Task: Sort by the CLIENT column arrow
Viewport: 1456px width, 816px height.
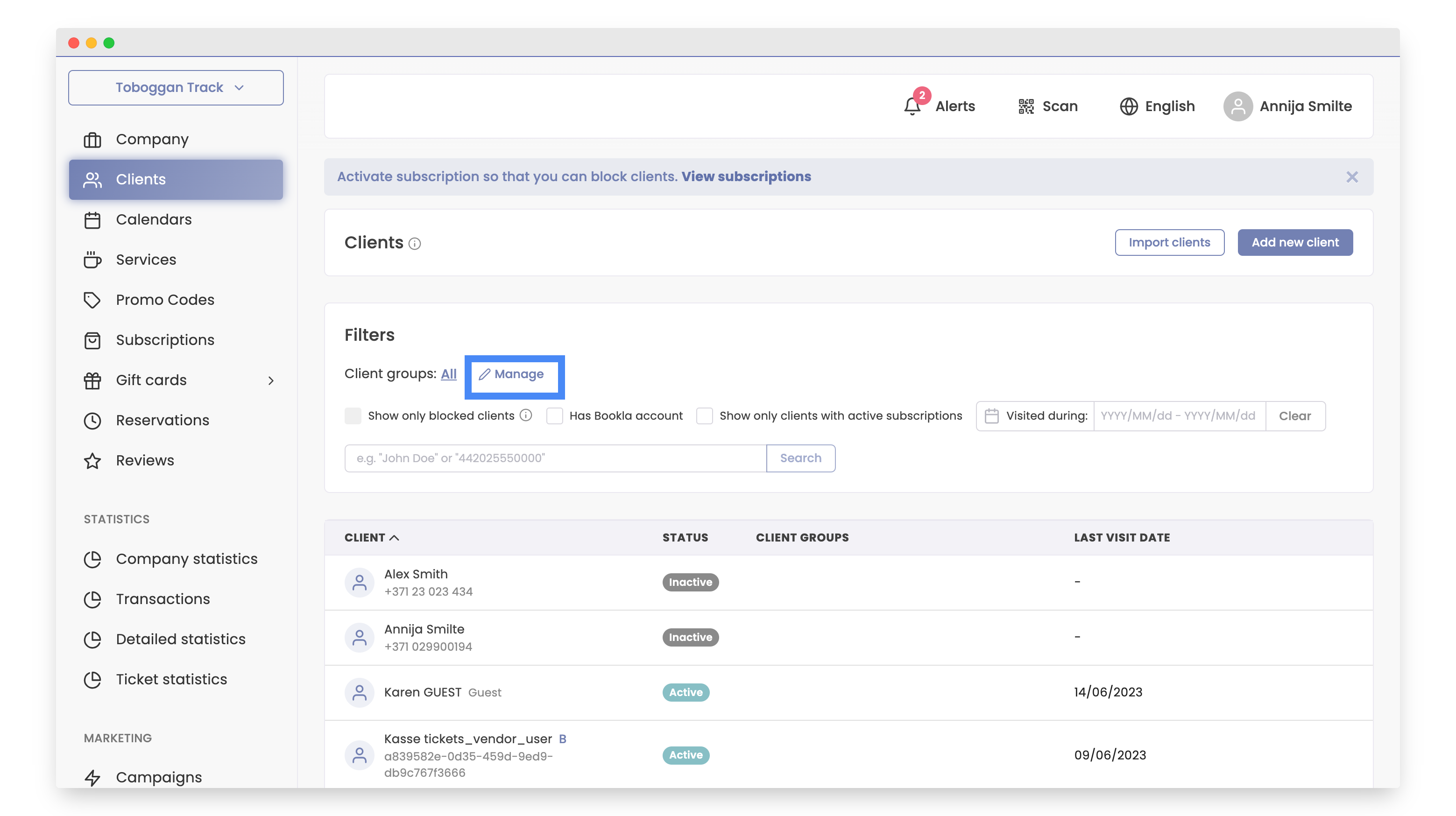Action: [x=395, y=537]
